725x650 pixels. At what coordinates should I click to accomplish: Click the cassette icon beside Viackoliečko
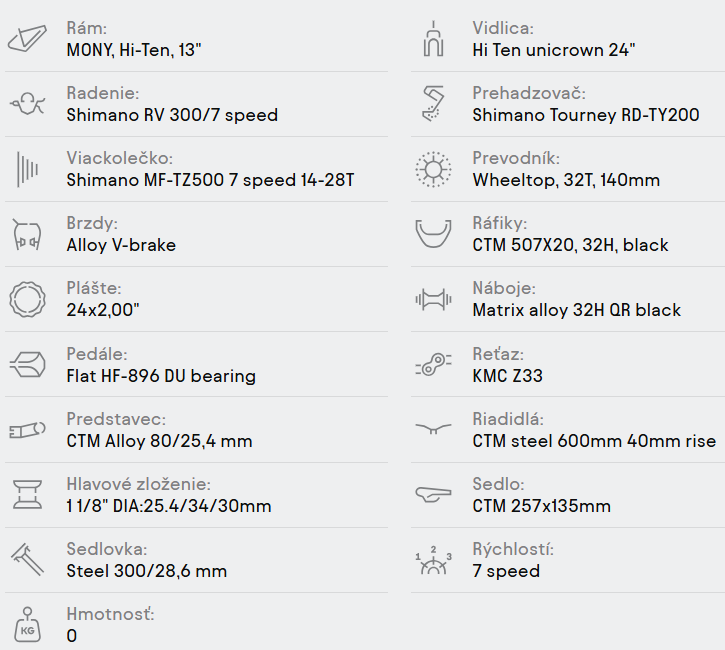click(x=27, y=168)
